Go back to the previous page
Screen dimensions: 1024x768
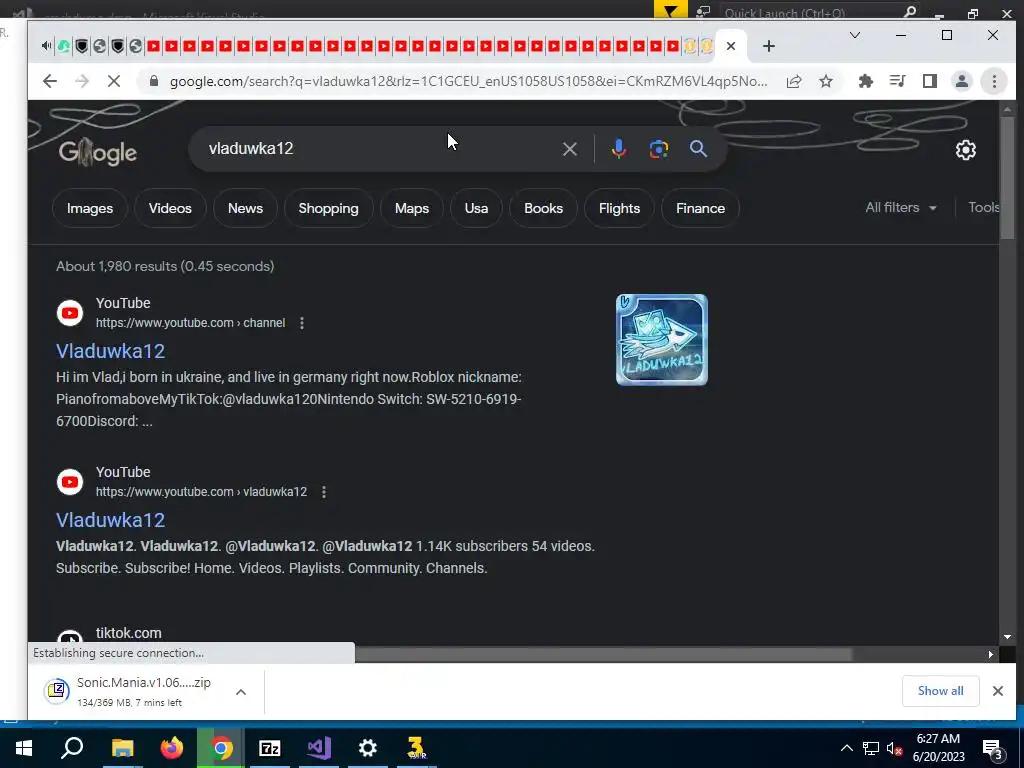click(x=50, y=81)
